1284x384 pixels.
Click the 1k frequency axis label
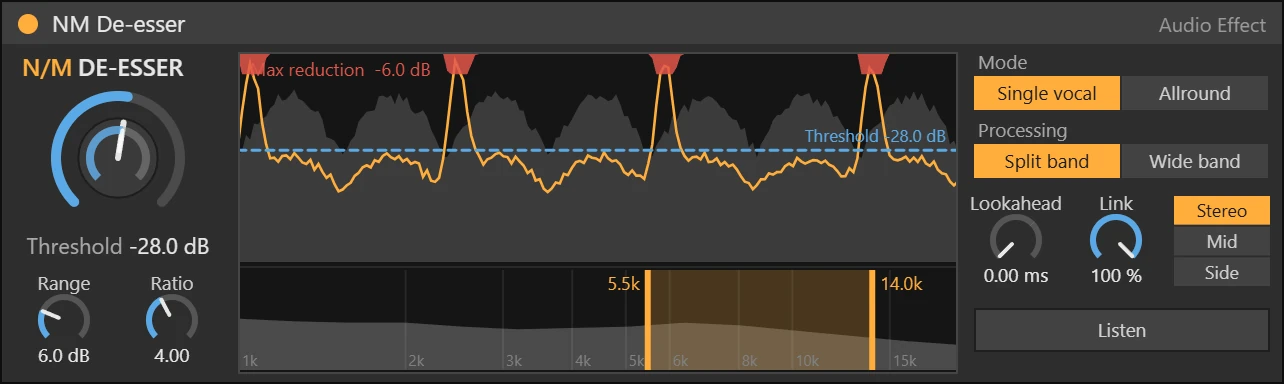click(251, 361)
